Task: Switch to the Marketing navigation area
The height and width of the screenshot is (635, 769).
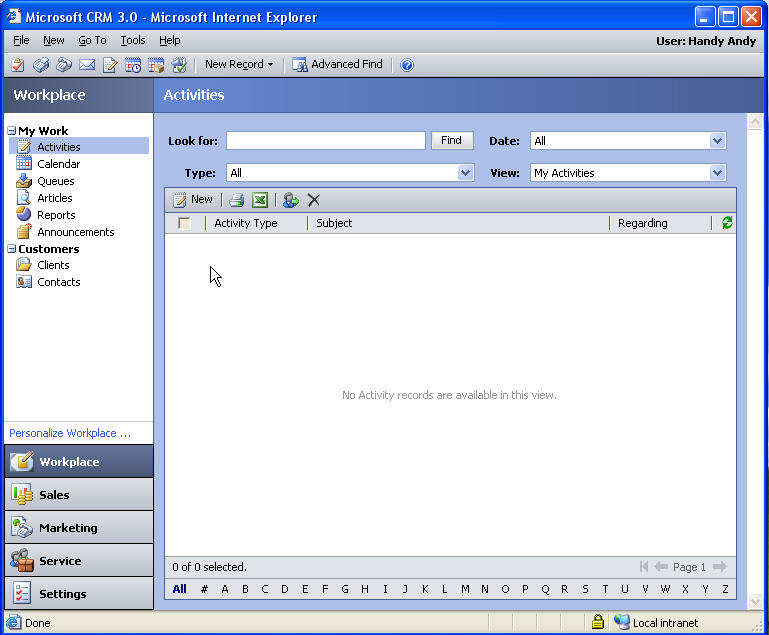Action: pos(79,527)
